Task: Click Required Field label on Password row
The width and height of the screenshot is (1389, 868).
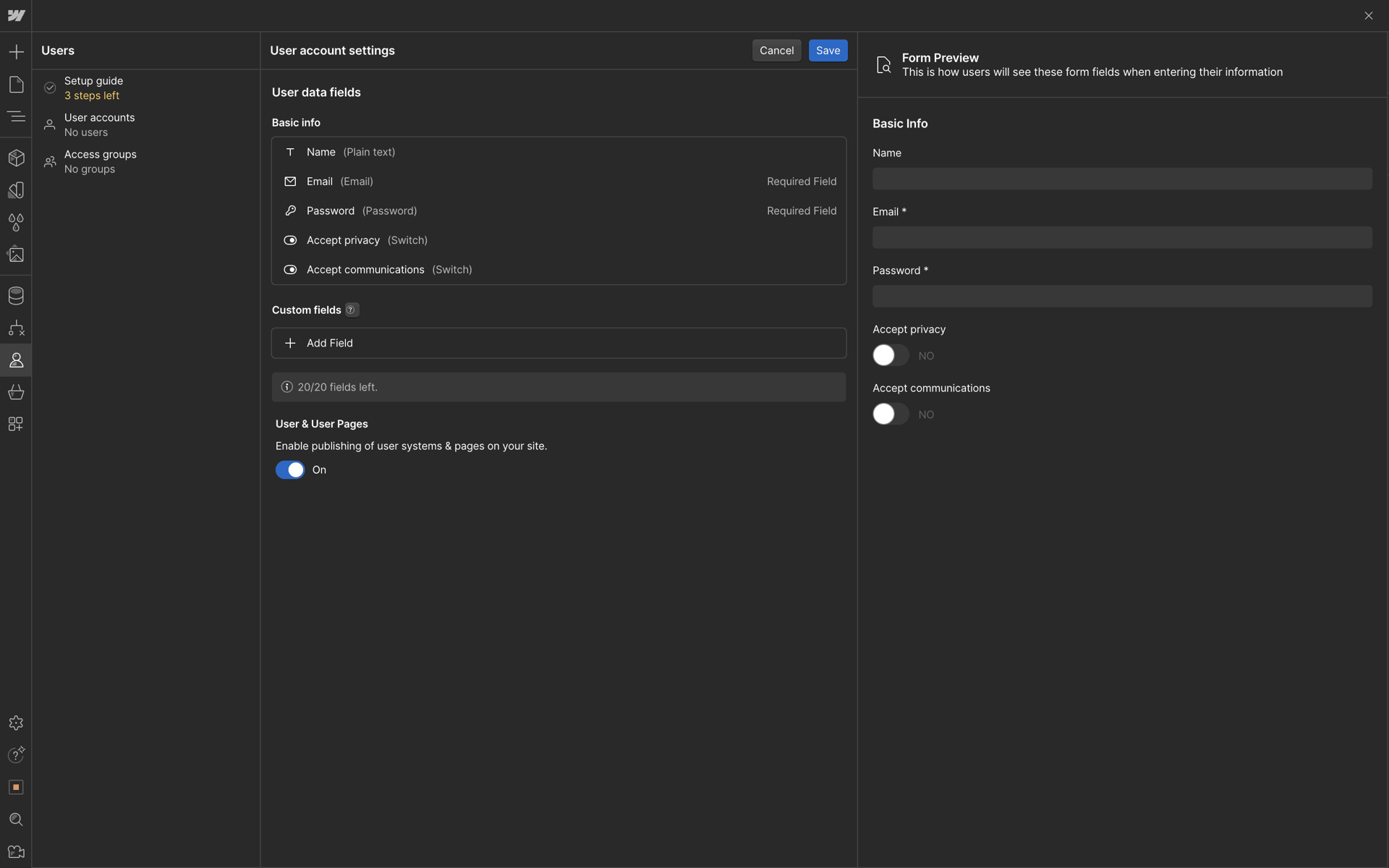Action: coord(802,210)
